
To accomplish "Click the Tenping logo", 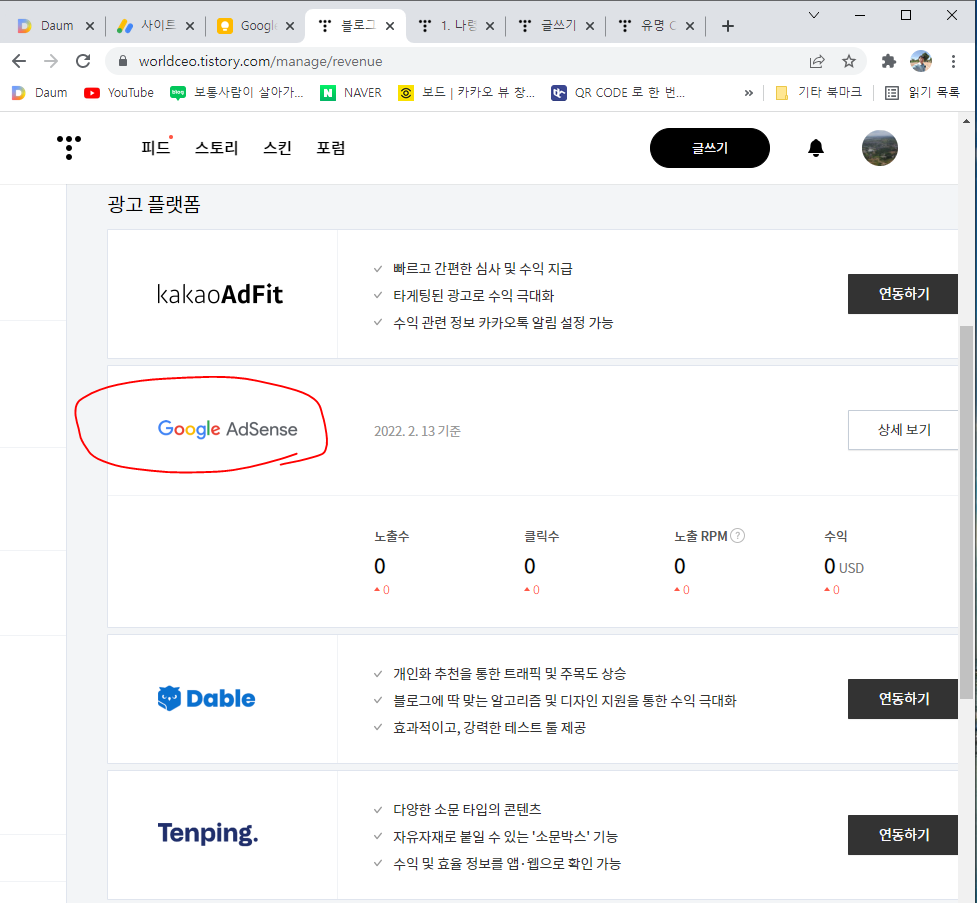I will 207,834.
